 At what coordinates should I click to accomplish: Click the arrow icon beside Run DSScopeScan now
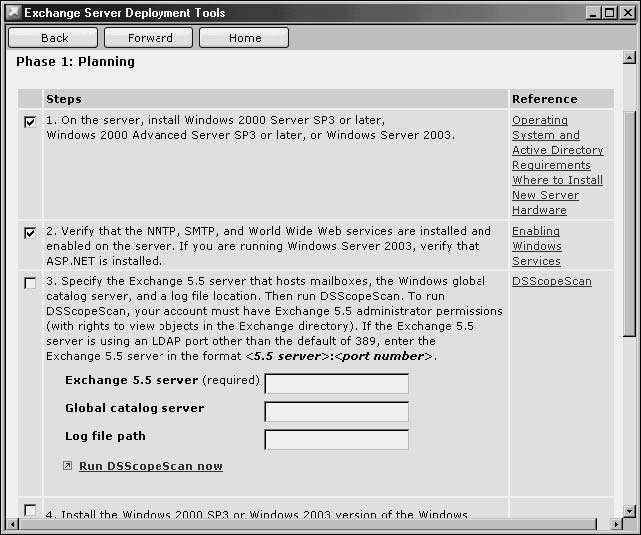[68, 466]
